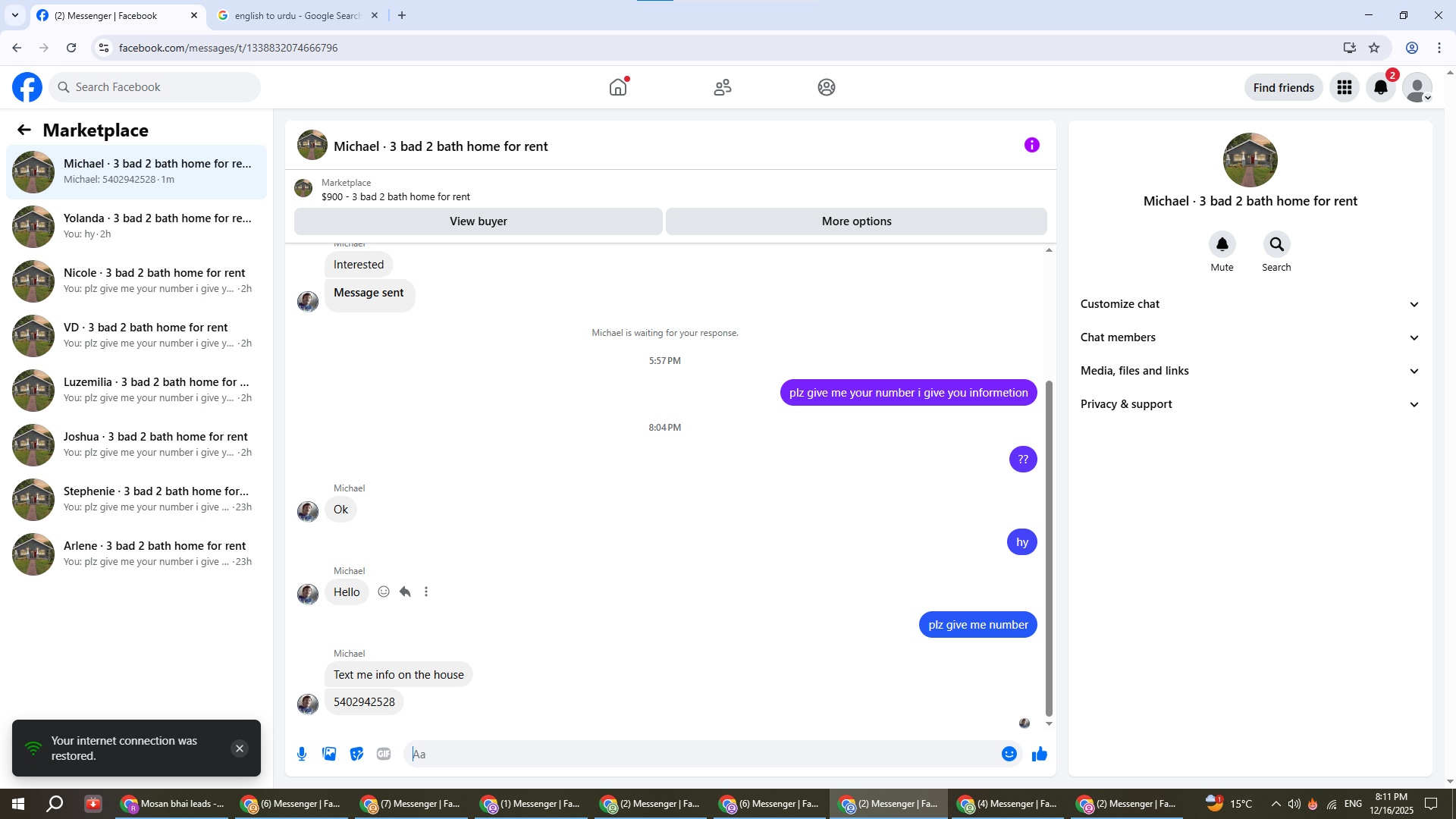Go back from Marketplace chats list
Image resolution: width=1456 pixels, height=819 pixels.
[x=24, y=130]
